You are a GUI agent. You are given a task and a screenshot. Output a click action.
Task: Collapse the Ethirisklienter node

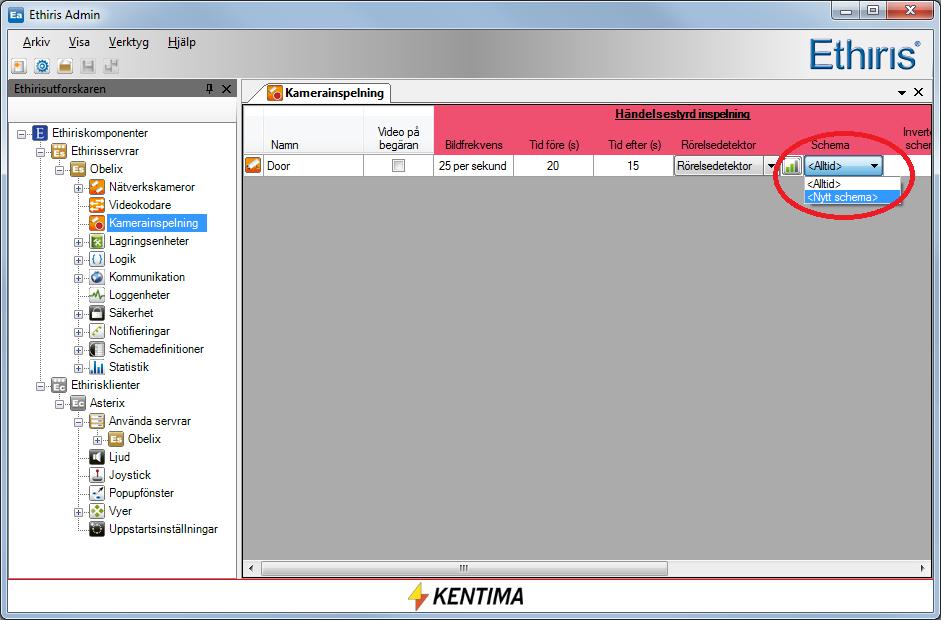tap(41, 386)
